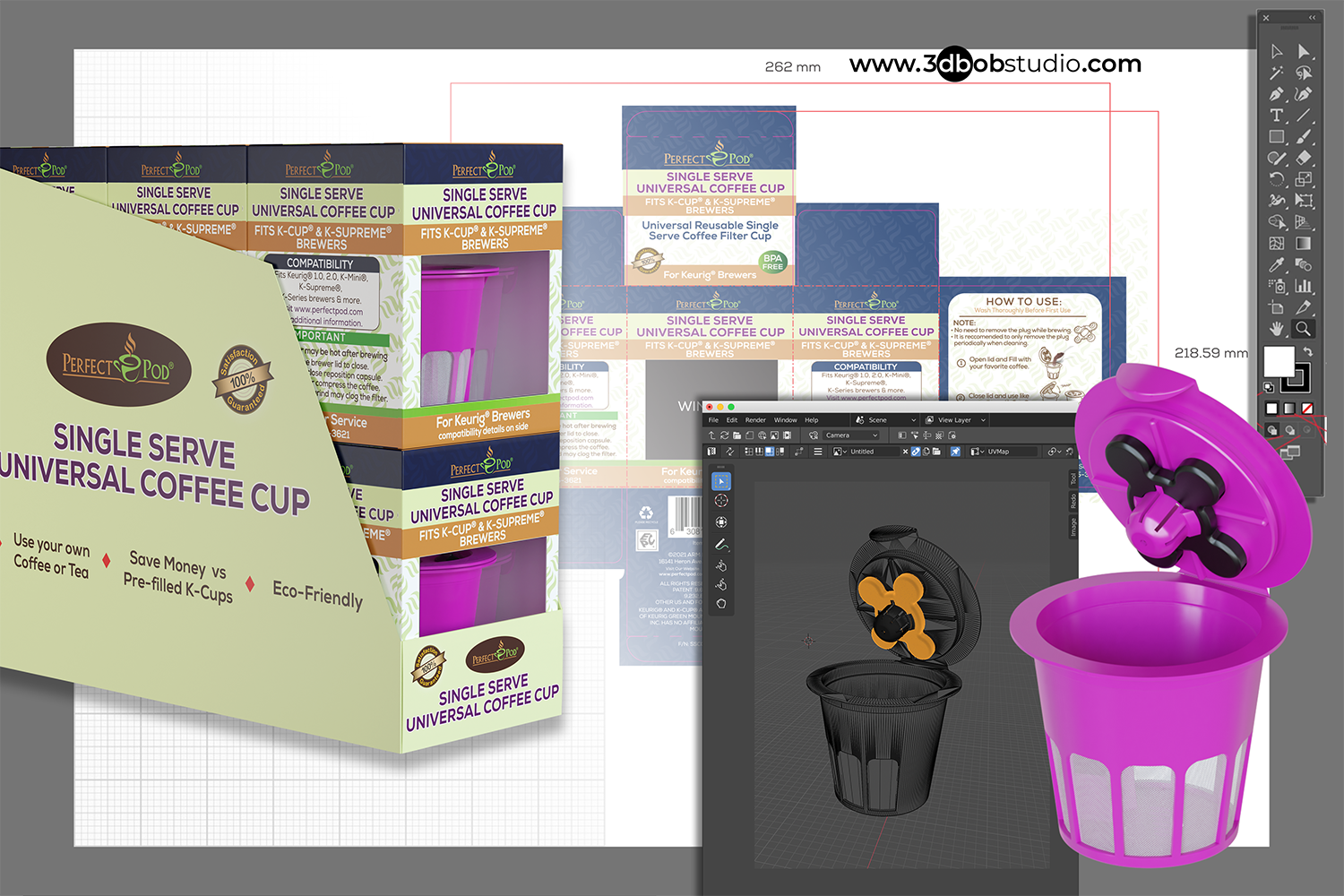This screenshot has height=896, width=1344.
Task: Browse images dropdown beside Untitled
Action: [x=840, y=452]
